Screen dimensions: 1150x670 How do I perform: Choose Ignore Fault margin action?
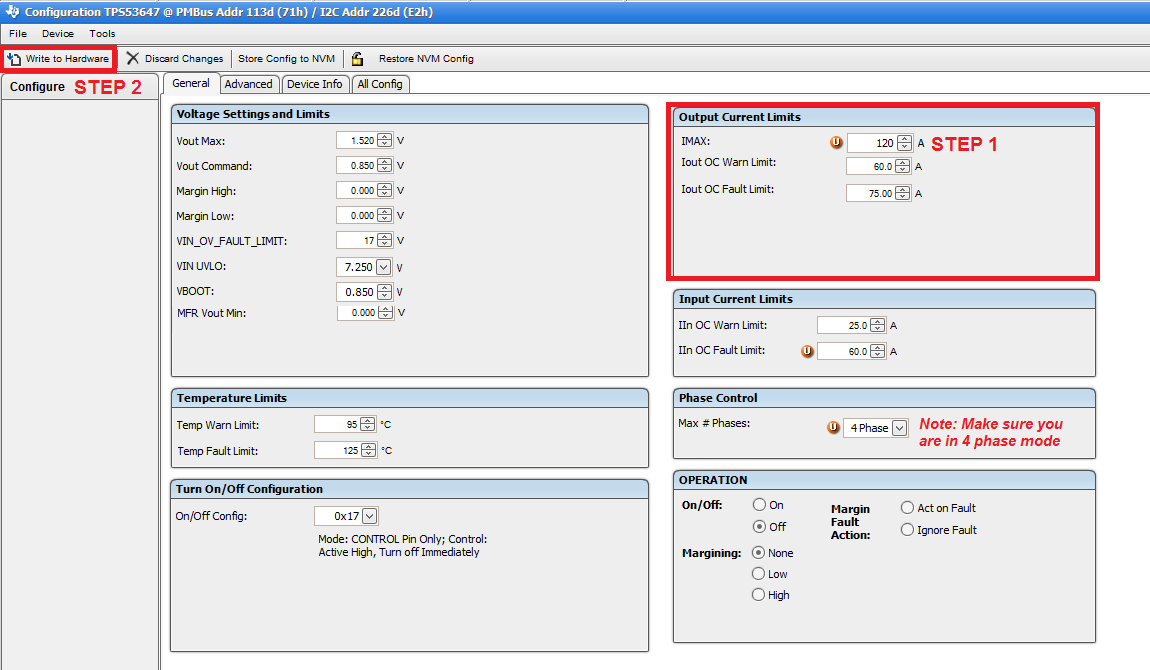(907, 529)
